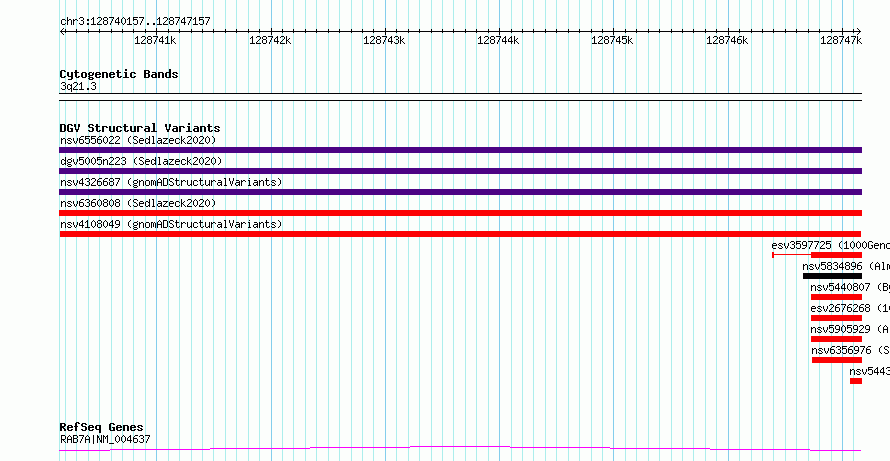This screenshot has height=461, width=890.
Task: Select the small red bar under nsv5443
Action: click(856, 381)
